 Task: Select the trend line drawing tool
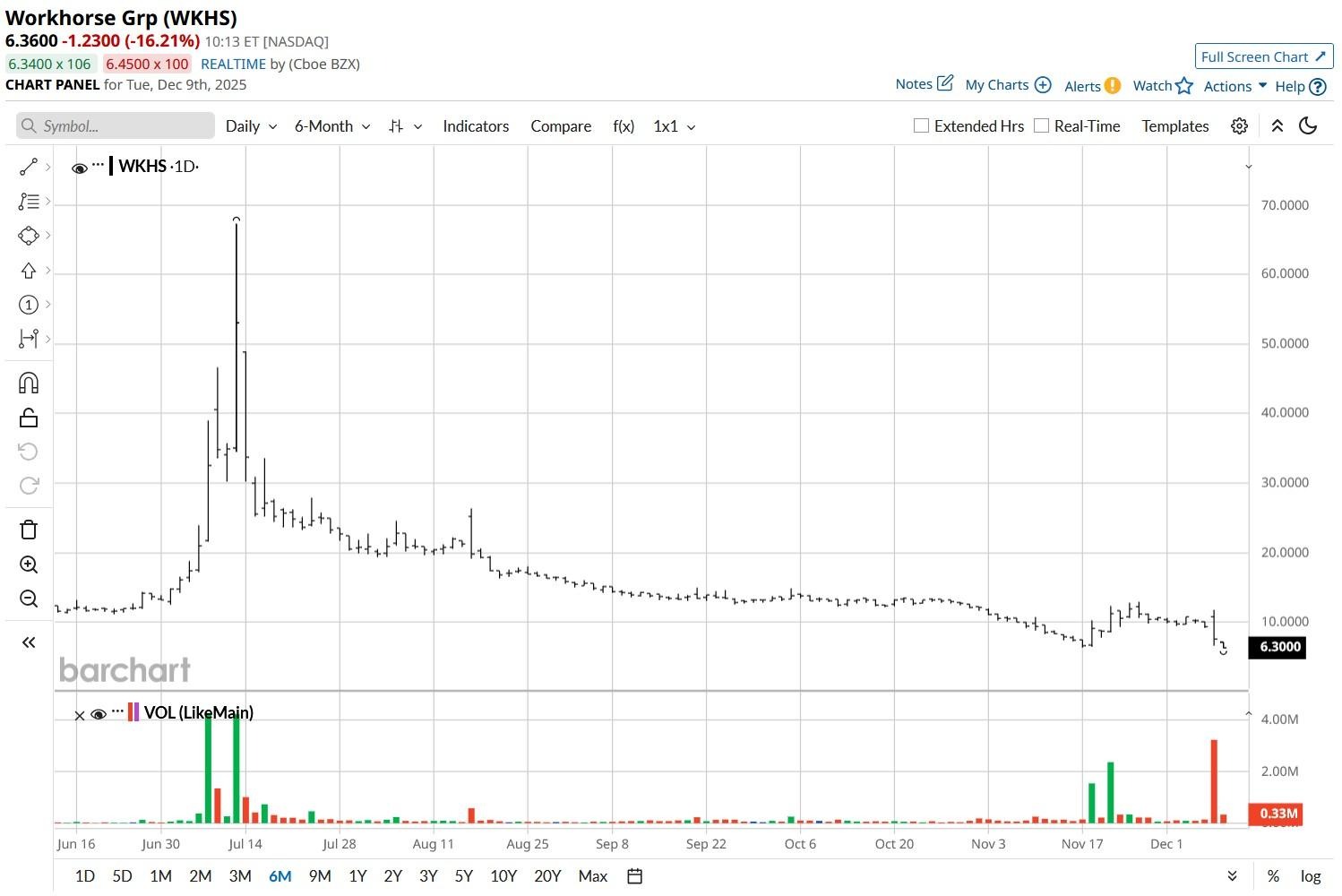coord(29,167)
